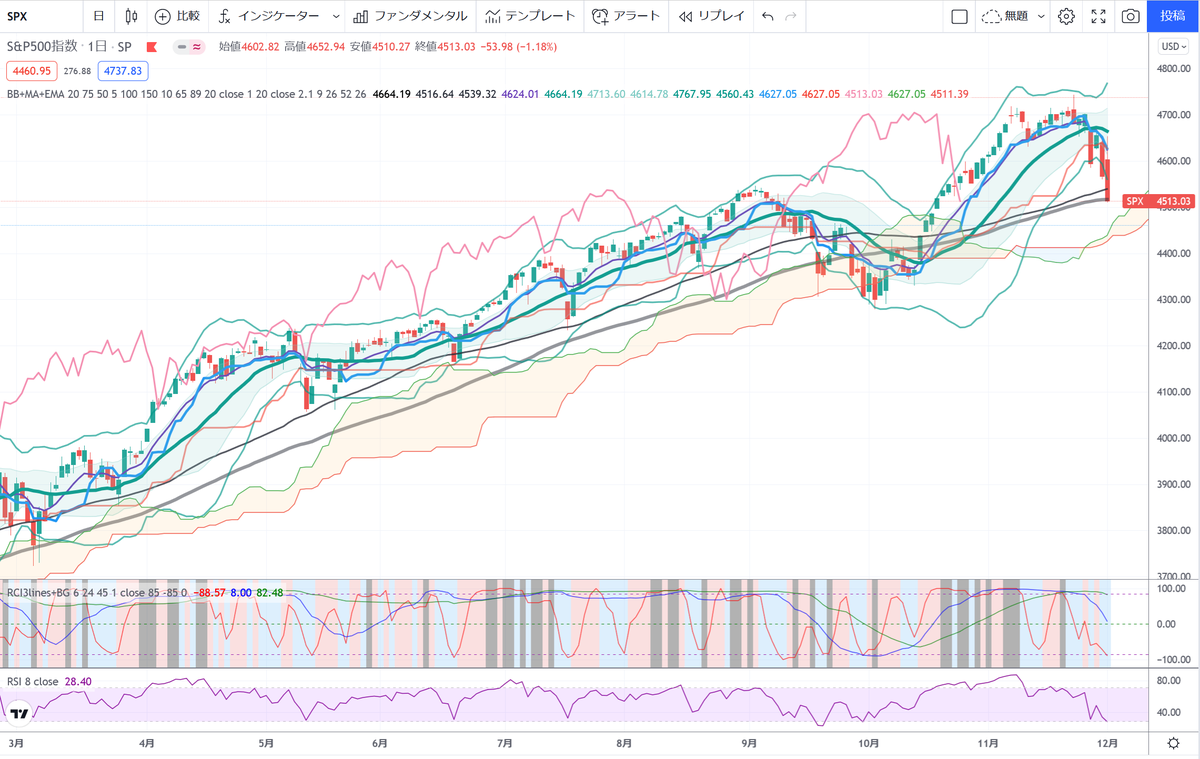Image resolution: width=1200 pixels, height=759 pixels.
Task: Click the 始値 4602.82 open value
Action: [x=249, y=47]
